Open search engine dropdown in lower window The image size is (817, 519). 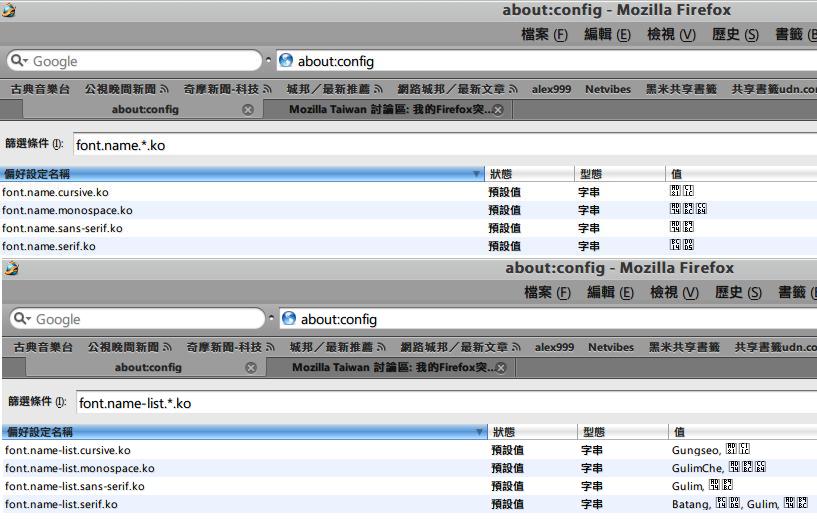click(x=22, y=318)
